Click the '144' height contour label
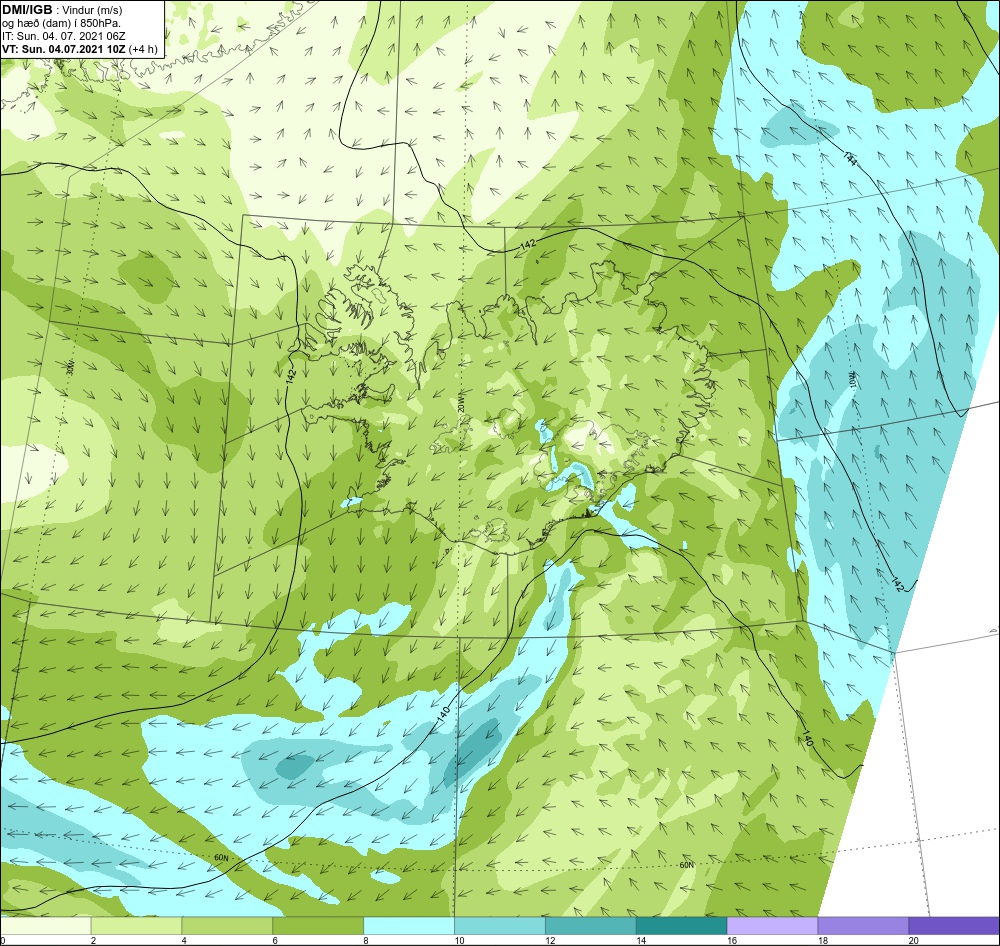 tap(850, 158)
